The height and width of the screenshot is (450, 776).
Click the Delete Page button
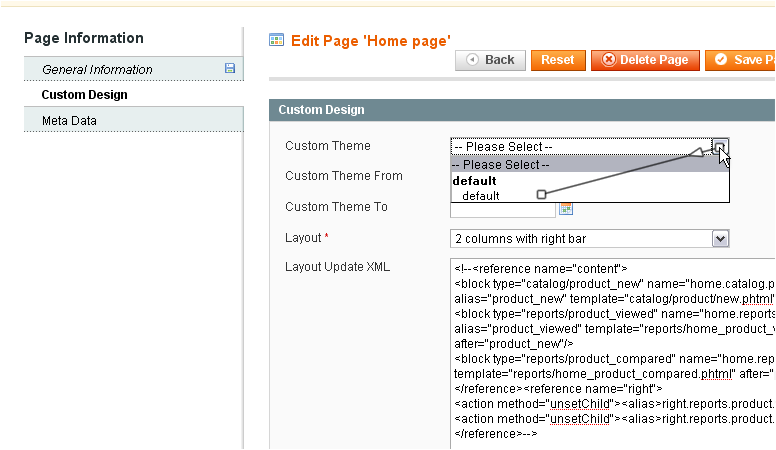[x=645, y=60]
